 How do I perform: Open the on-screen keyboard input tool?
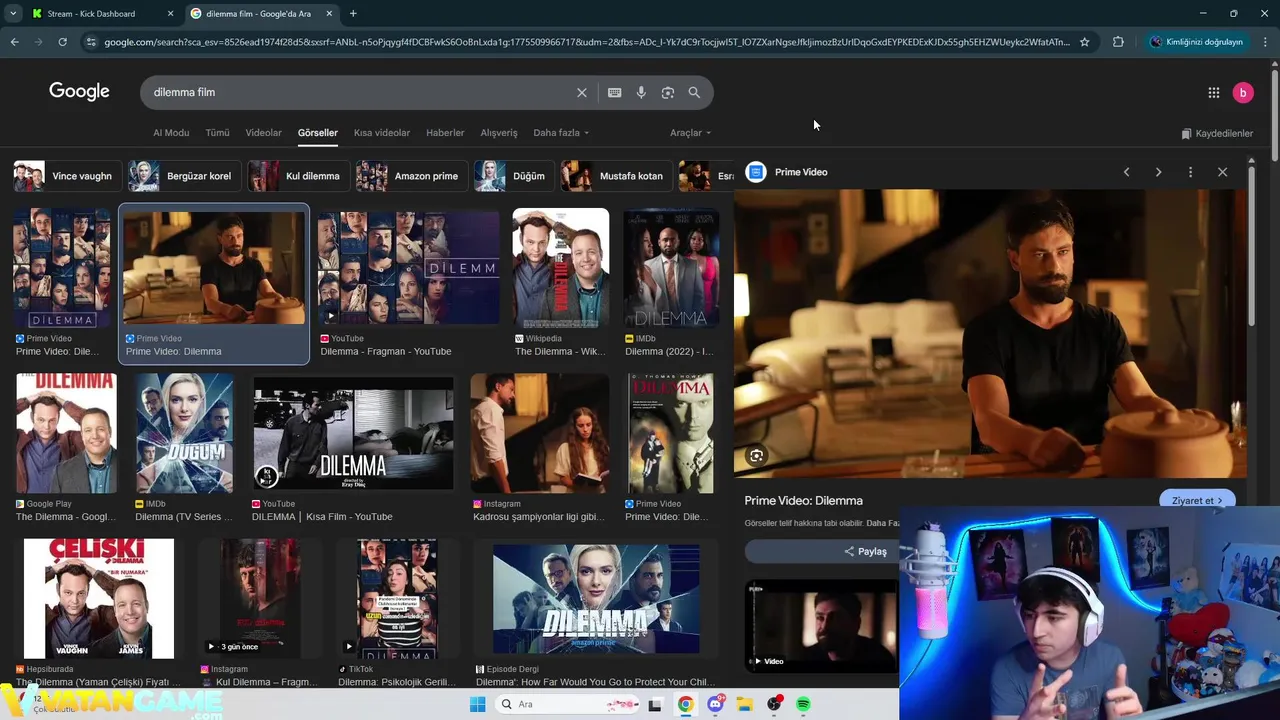point(615,92)
